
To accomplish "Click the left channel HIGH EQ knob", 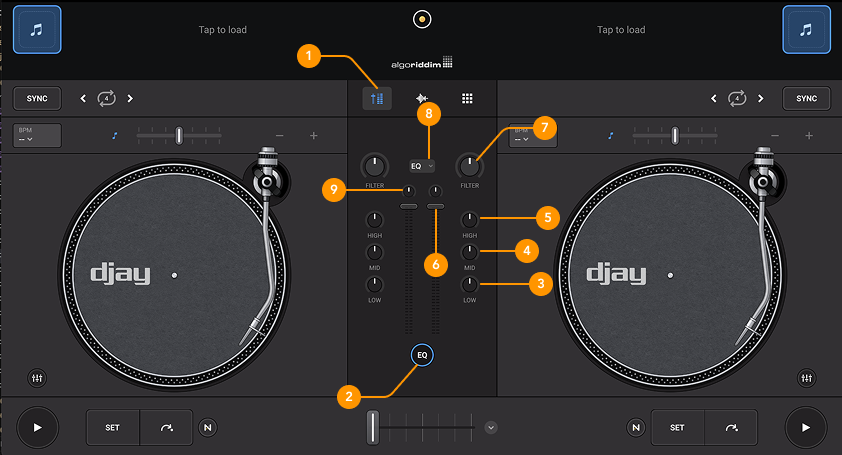I will (x=374, y=220).
